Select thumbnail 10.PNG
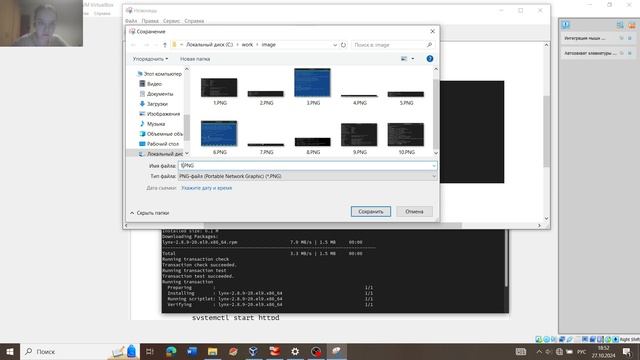The image size is (640, 360). (406, 134)
